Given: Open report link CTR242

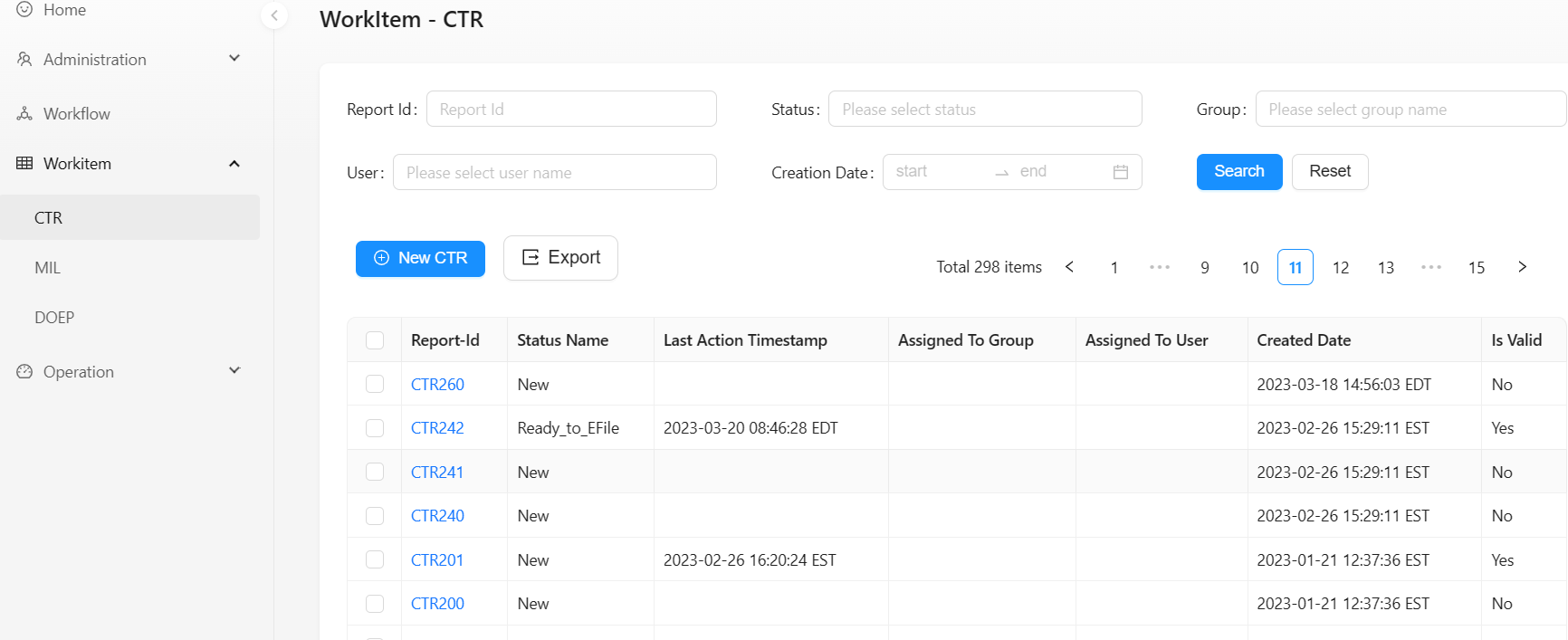Looking at the screenshot, I should [437, 428].
